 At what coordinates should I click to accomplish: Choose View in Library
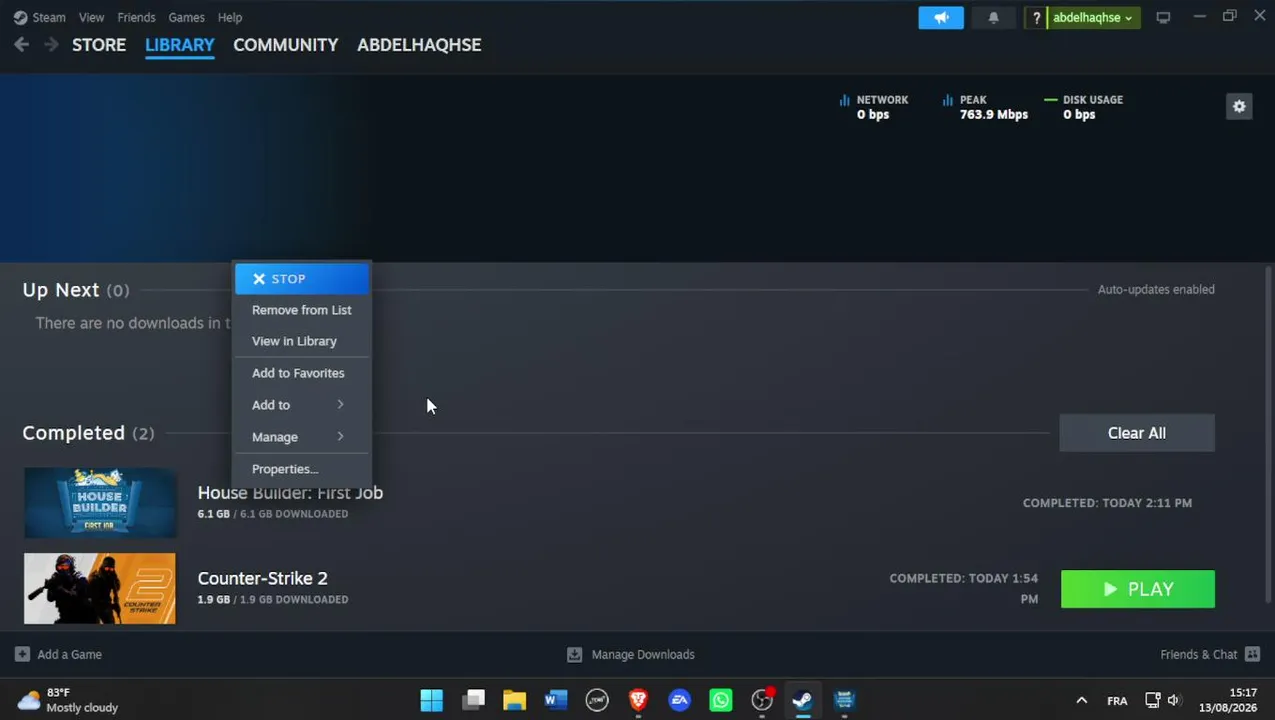302,341
